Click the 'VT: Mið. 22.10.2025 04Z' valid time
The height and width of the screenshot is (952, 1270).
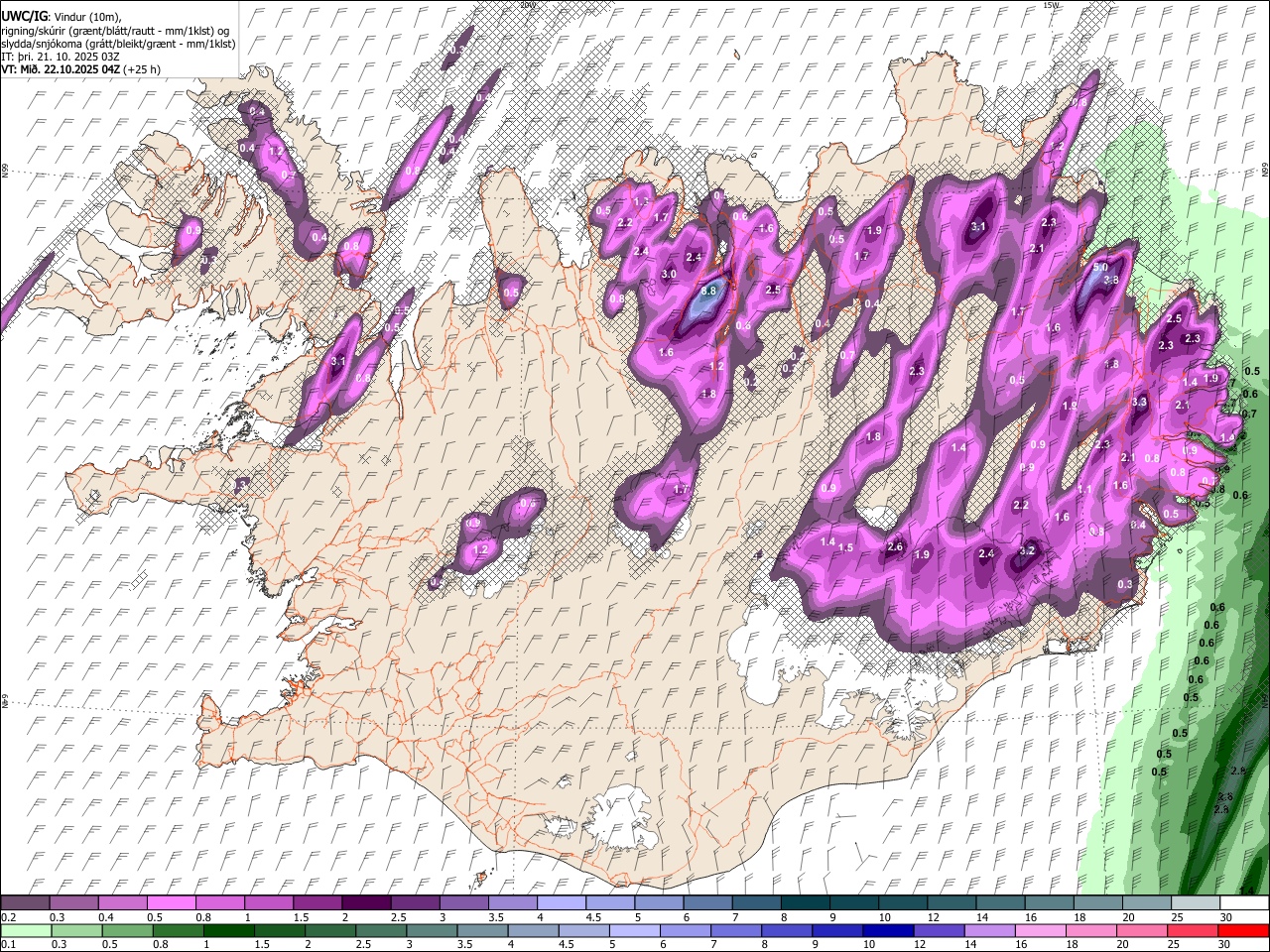tap(61, 69)
